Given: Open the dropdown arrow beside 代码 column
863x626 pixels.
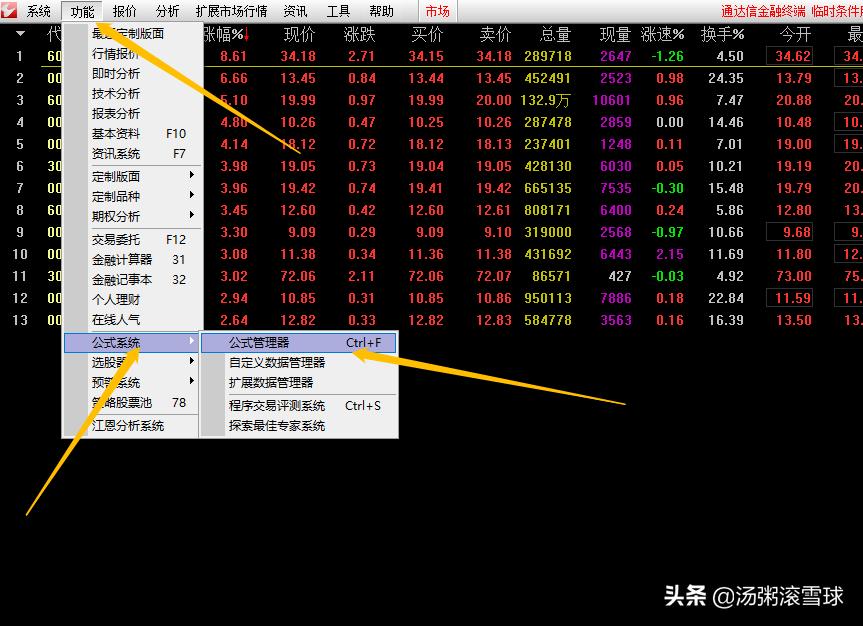Looking at the screenshot, I should click(x=20, y=33).
